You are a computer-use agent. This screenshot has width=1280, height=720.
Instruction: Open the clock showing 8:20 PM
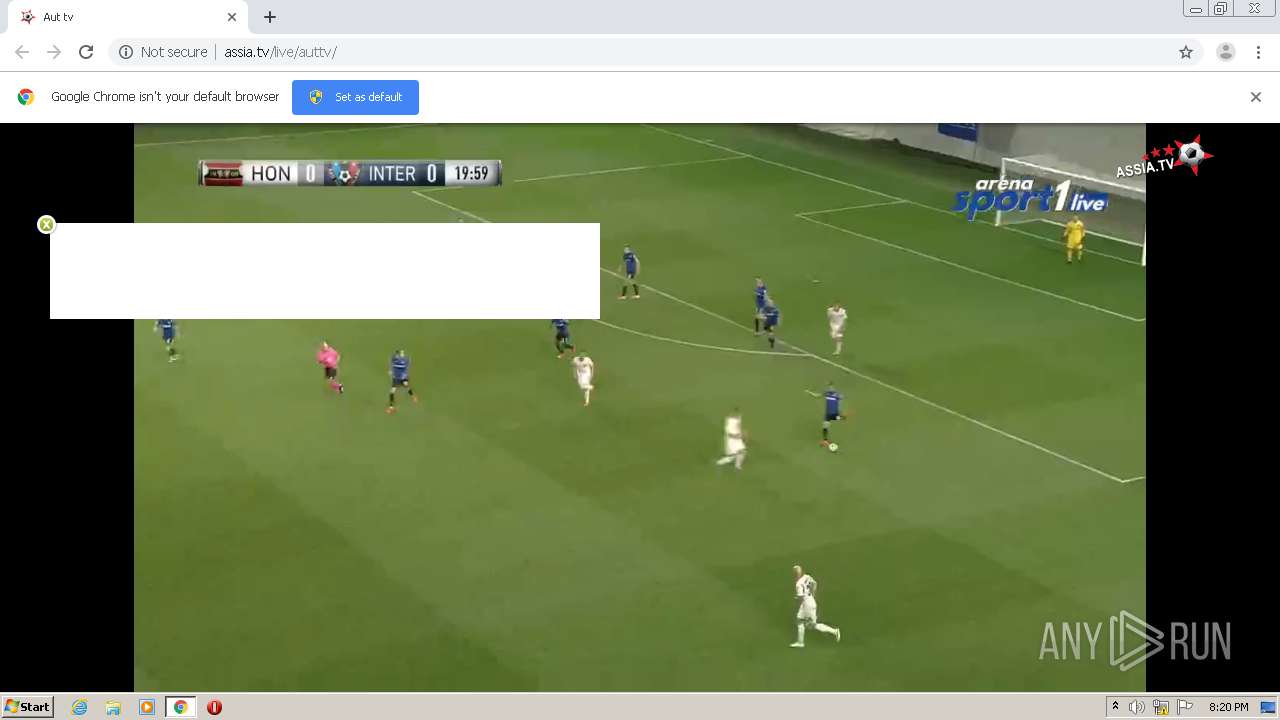click(x=1228, y=707)
